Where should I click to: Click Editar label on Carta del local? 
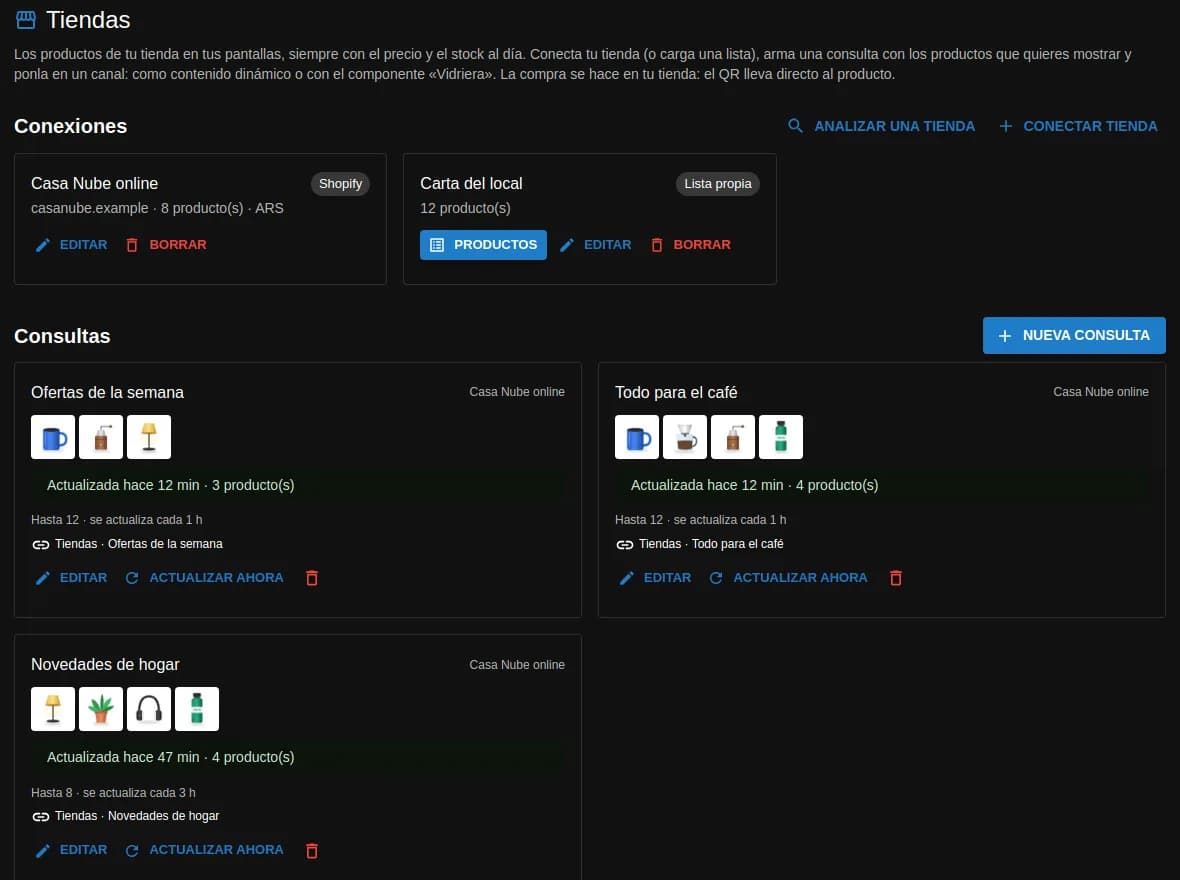[607, 245]
